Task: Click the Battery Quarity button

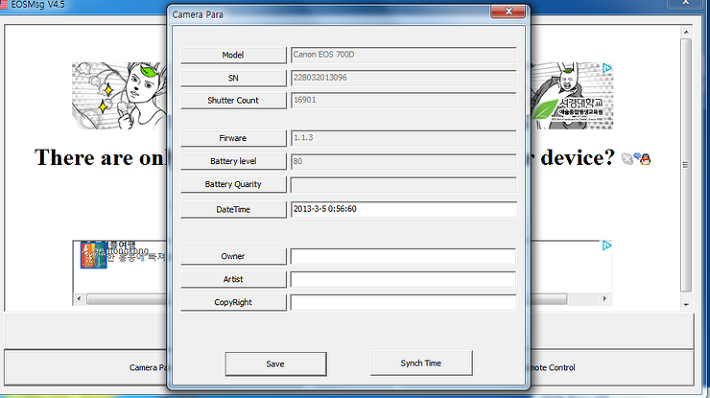Action: (233, 184)
